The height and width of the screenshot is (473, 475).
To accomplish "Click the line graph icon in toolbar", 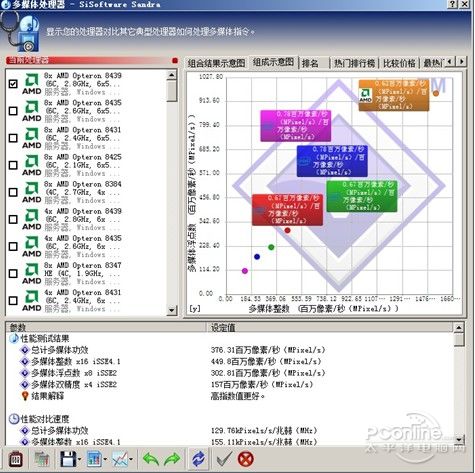I will click(x=120, y=459).
